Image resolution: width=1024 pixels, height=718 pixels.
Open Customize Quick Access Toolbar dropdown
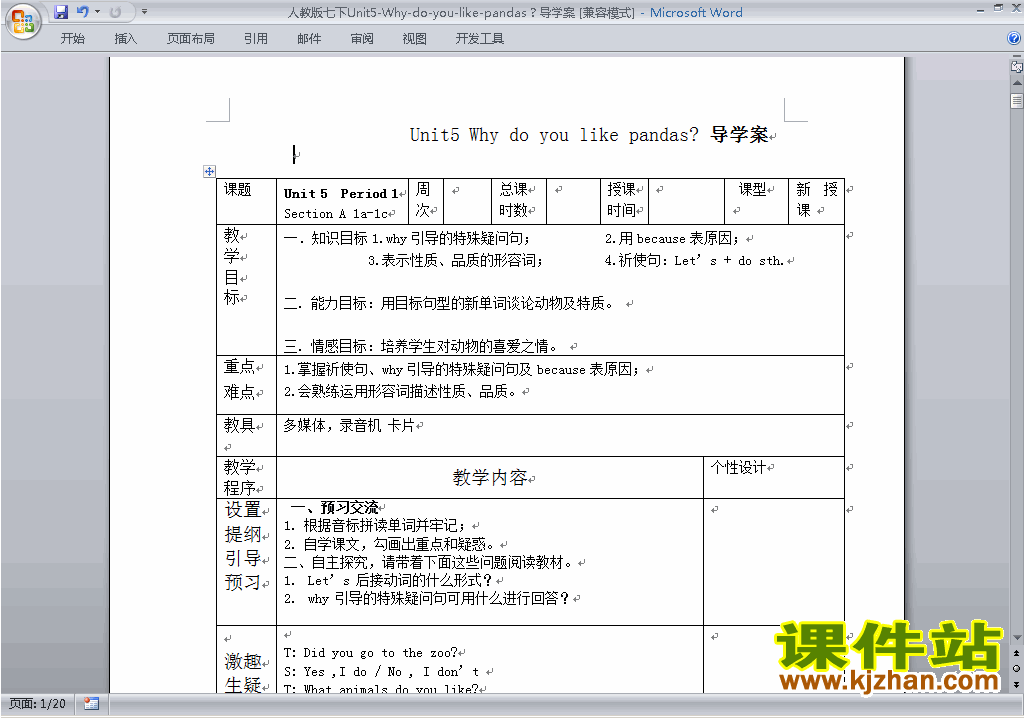(x=144, y=12)
